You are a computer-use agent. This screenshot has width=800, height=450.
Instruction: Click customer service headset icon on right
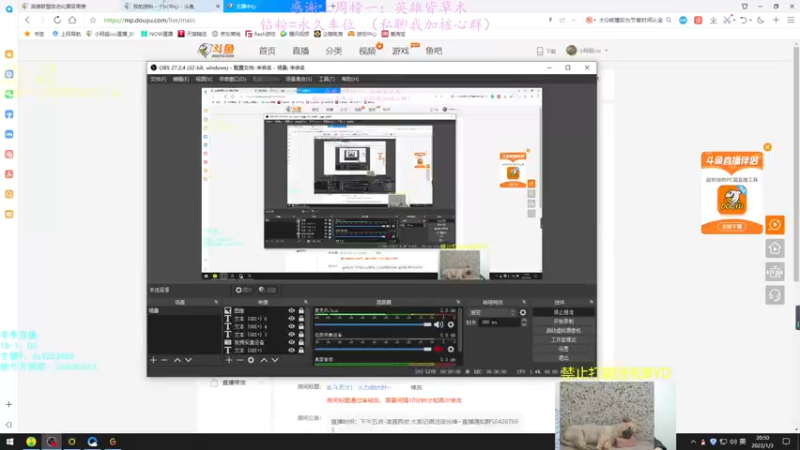point(774,295)
